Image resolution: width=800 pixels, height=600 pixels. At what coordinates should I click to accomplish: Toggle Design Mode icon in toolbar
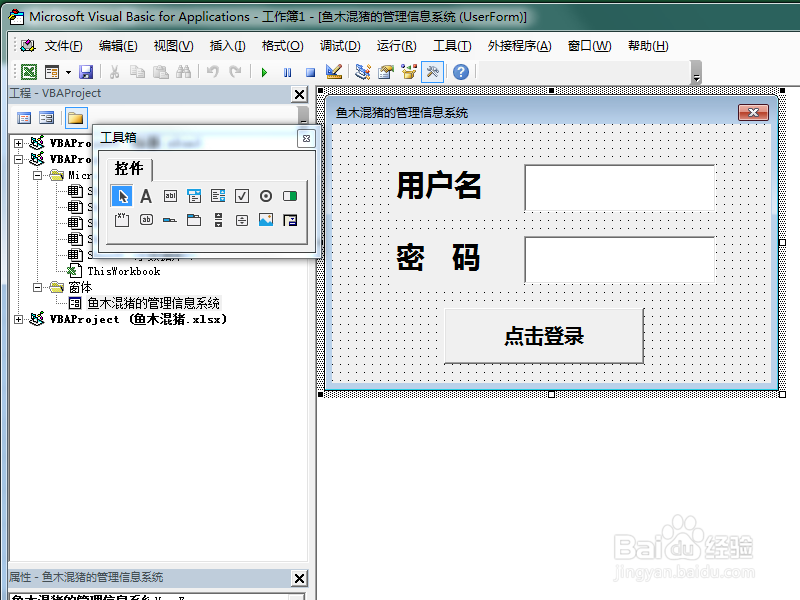(x=334, y=72)
